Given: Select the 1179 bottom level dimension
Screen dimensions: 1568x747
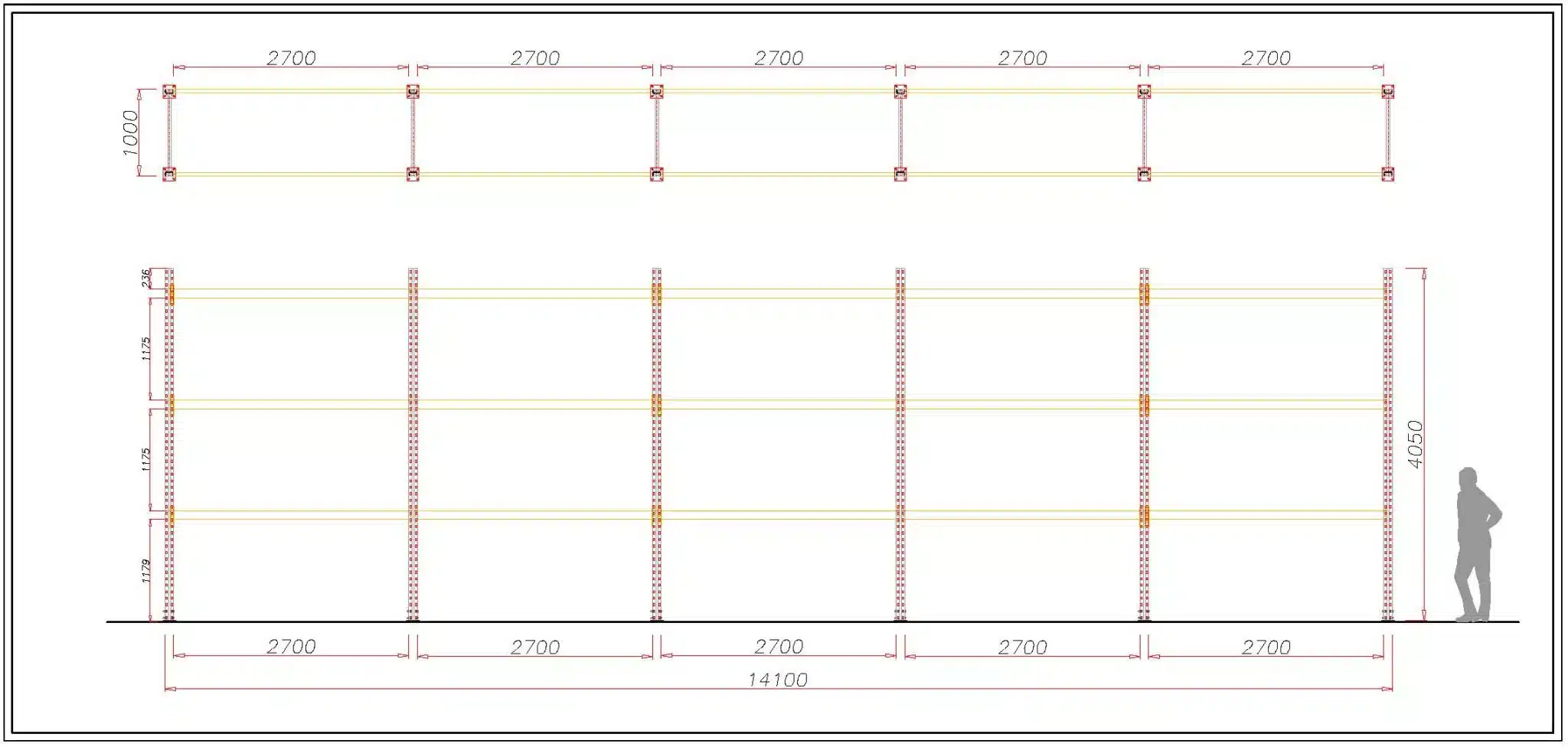Looking at the screenshot, I should point(146,571).
